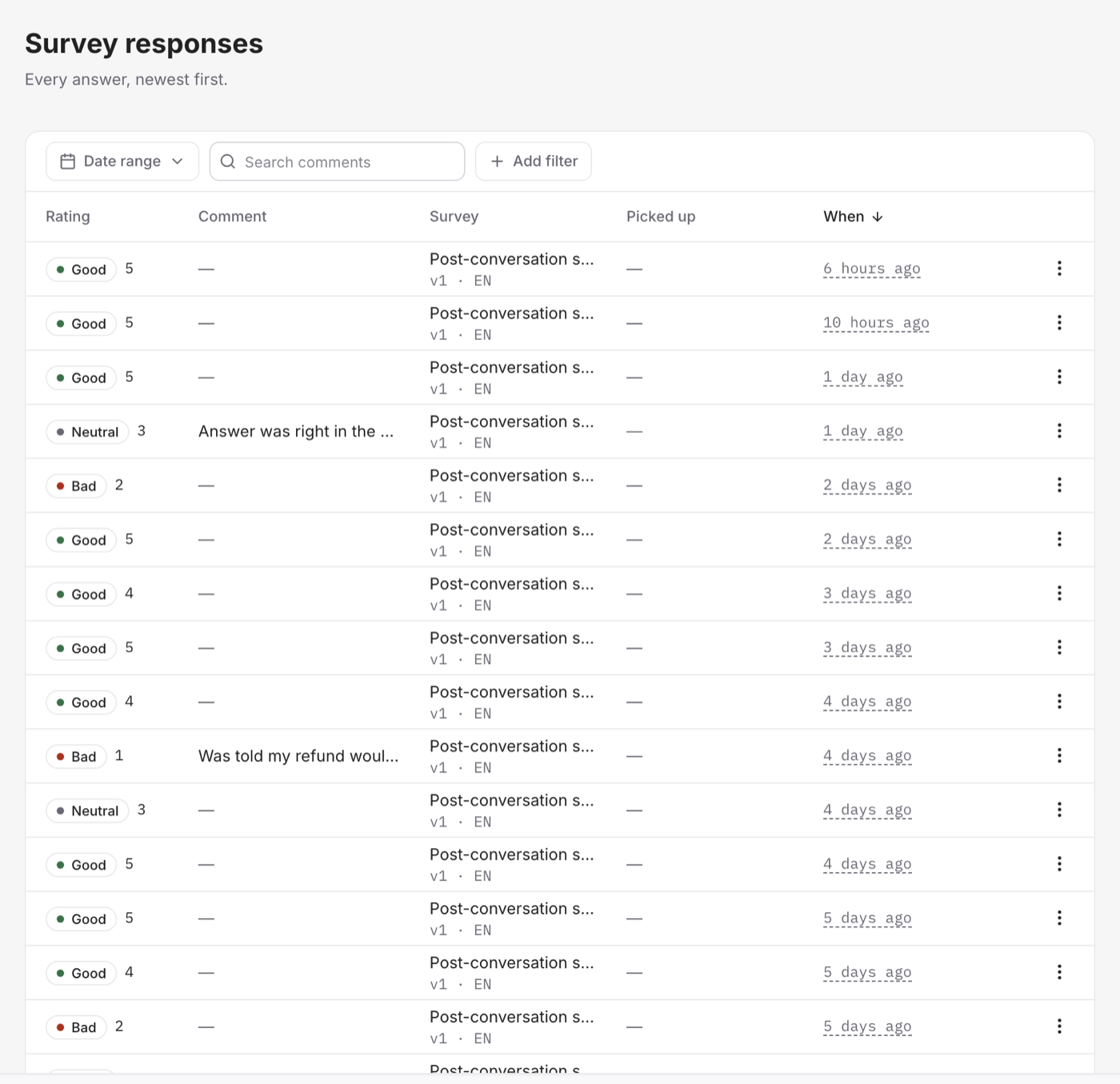Click the '3 days ago' timestamp of the Good 4 row
The image size is (1120, 1084).
coord(867,594)
